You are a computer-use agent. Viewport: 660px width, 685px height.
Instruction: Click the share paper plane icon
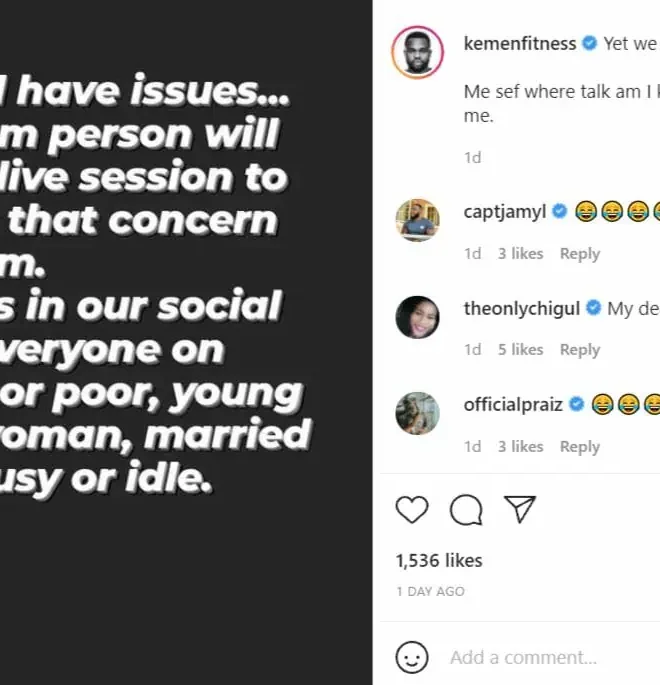pyautogui.click(x=520, y=510)
